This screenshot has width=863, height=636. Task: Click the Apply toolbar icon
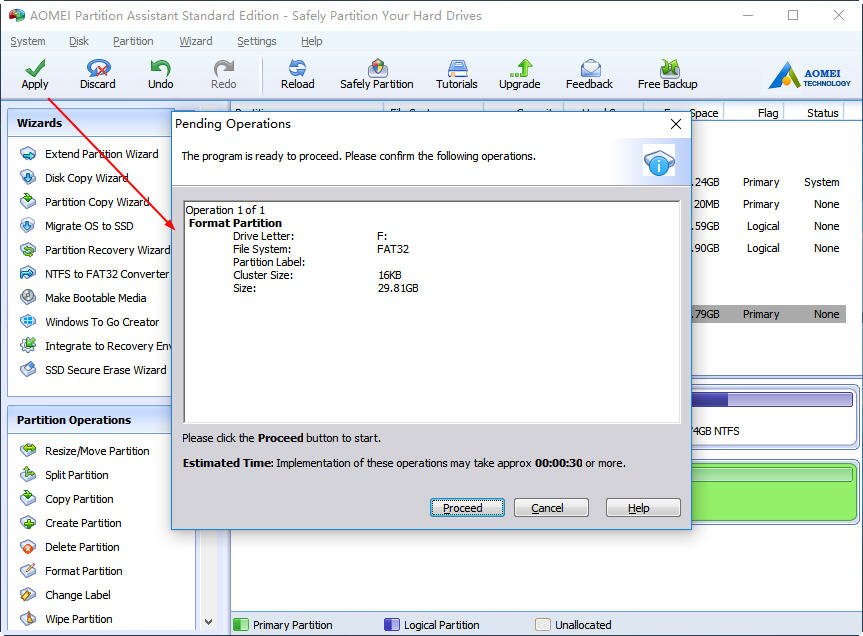35,74
